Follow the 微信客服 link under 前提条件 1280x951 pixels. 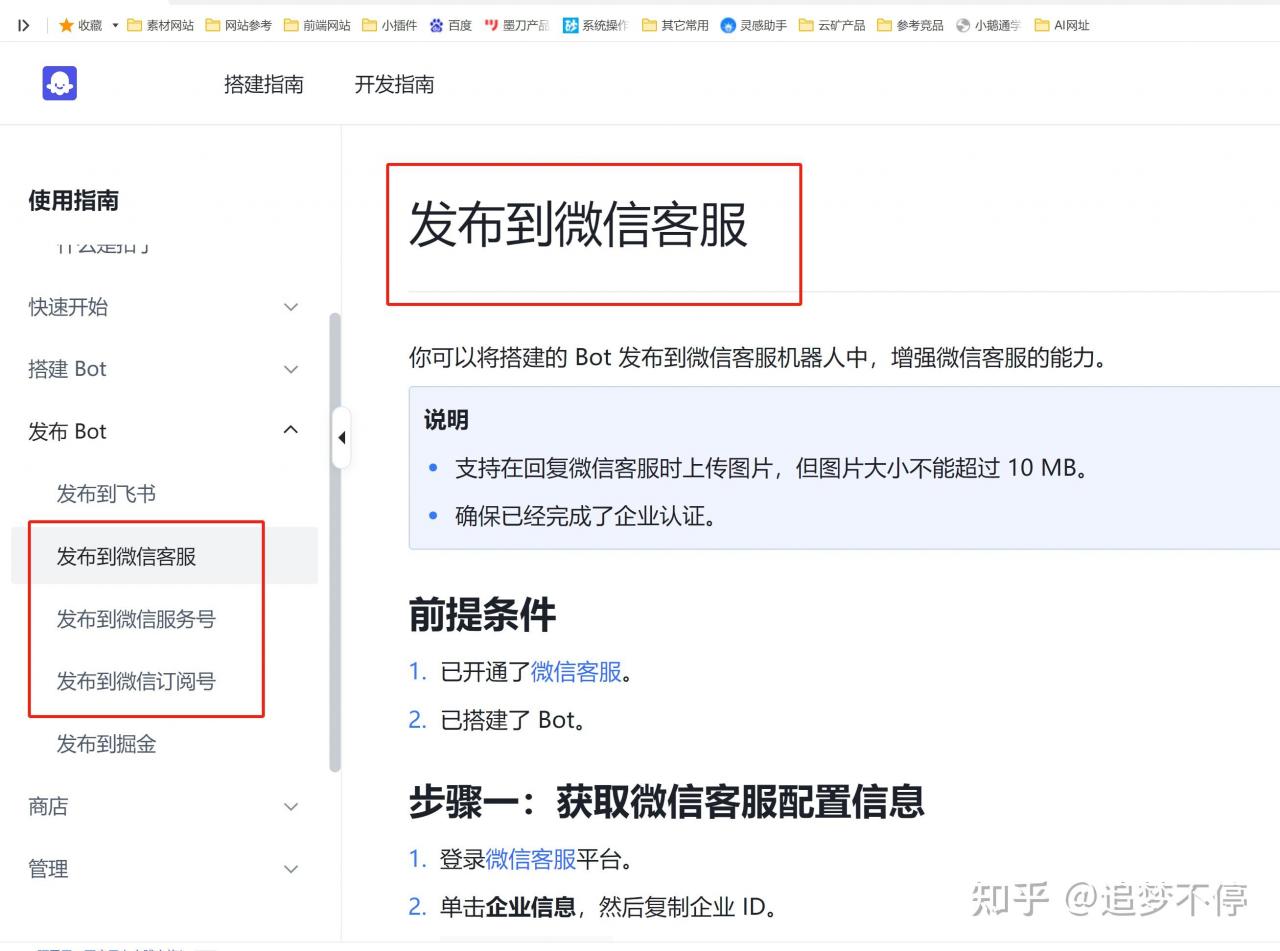click(576, 672)
